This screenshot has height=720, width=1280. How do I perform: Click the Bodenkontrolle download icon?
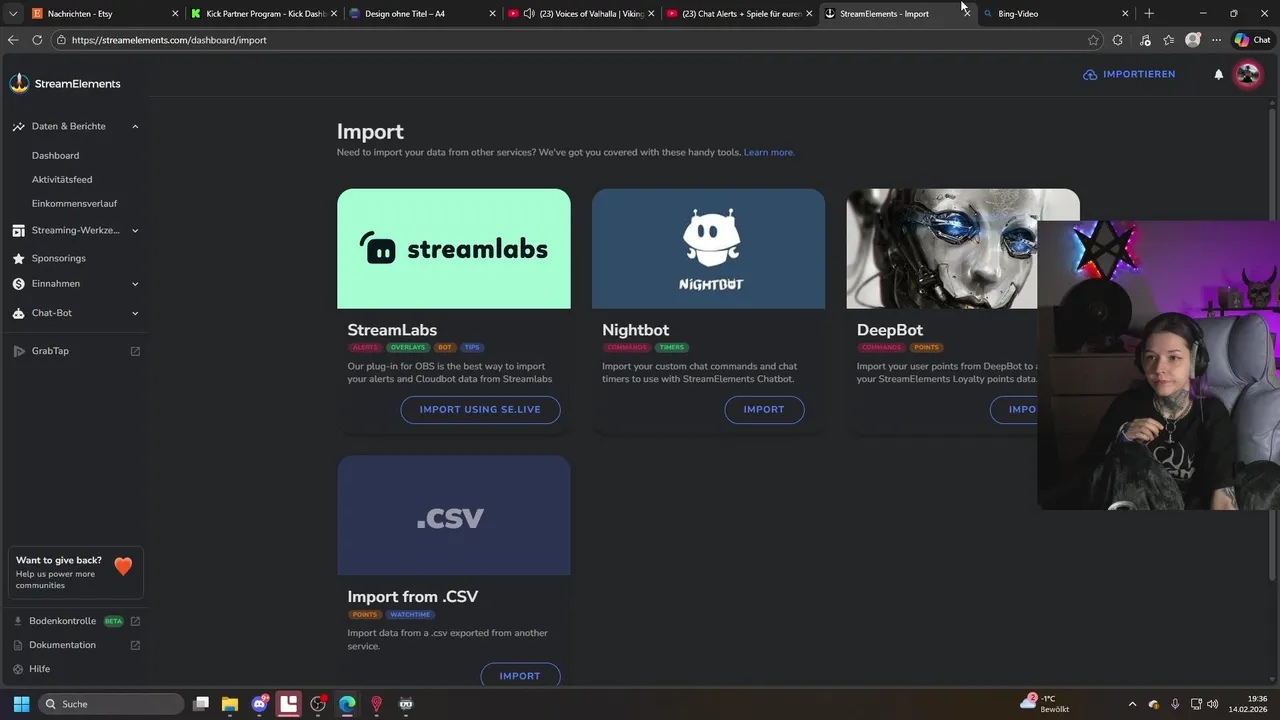[x=18, y=621]
